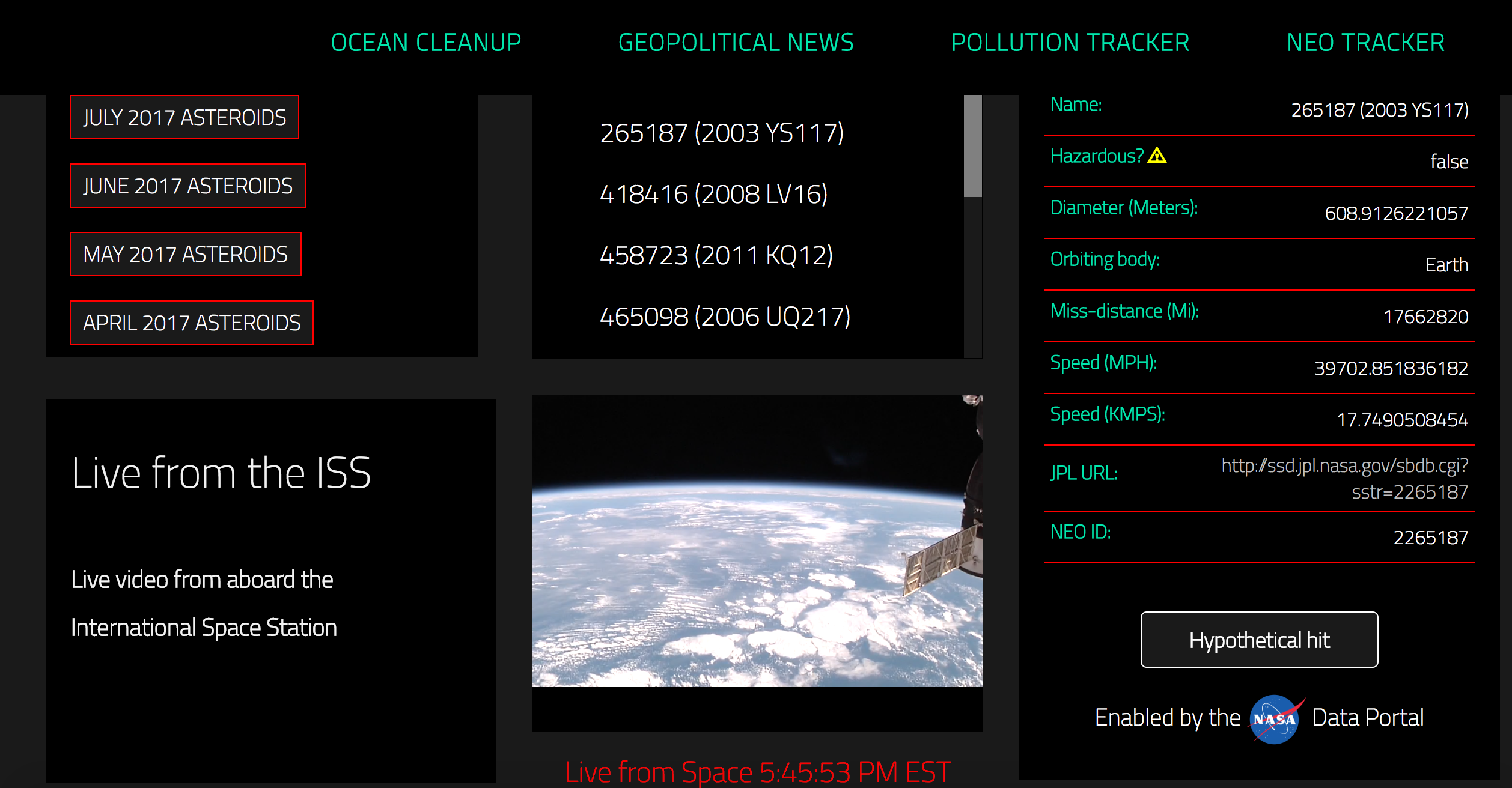Select asteroid 465098 (2006 UQ217)

(725, 317)
